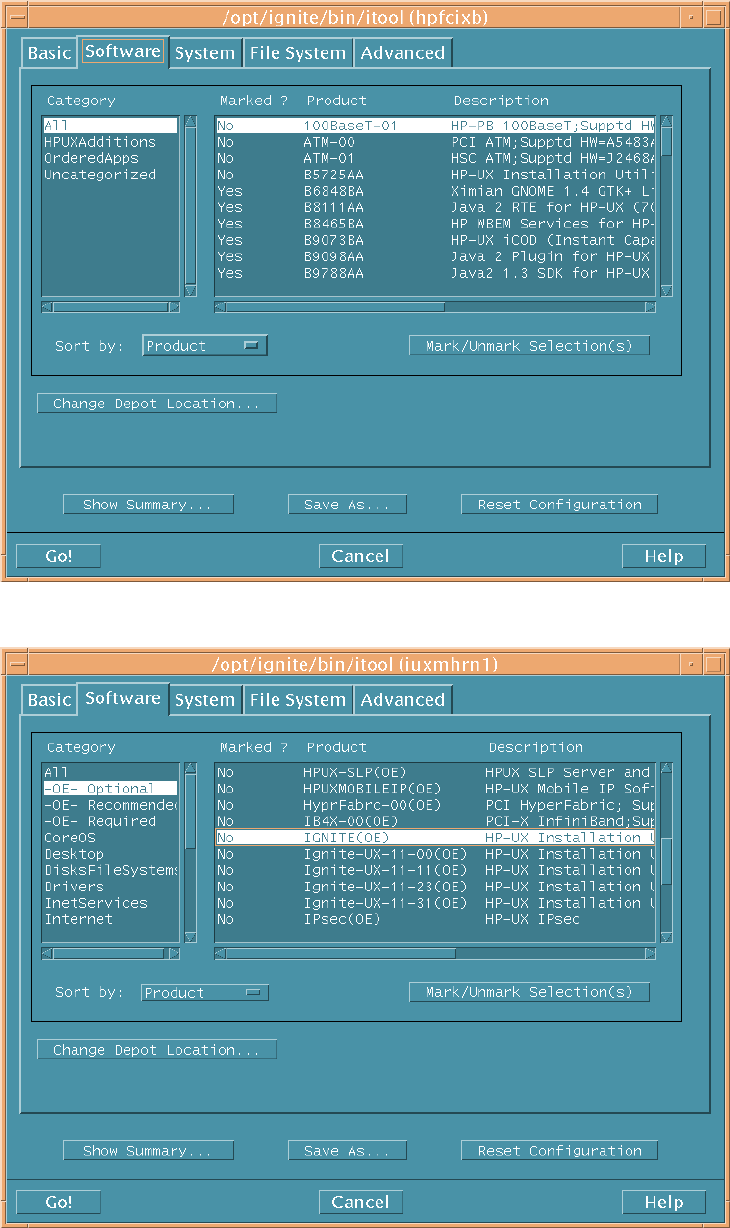730x1228 pixels.
Task: Open Help in hpfcixb window
Action: tap(664, 556)
